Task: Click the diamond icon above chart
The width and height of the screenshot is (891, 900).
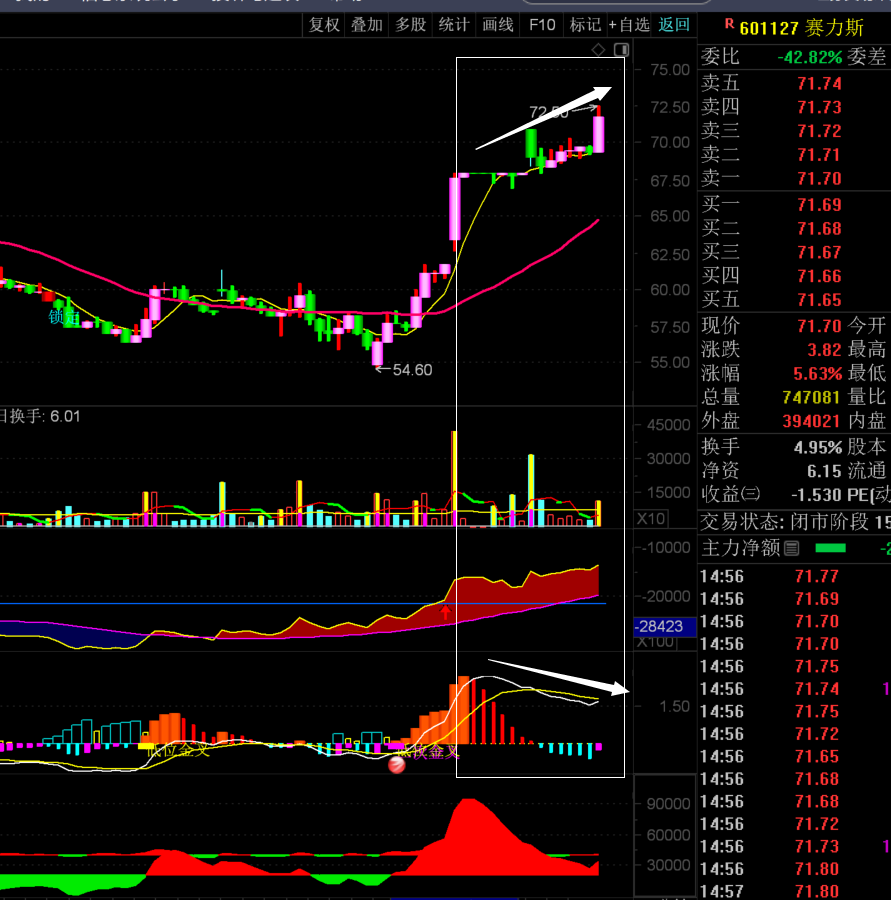Action: coord(598,50)
